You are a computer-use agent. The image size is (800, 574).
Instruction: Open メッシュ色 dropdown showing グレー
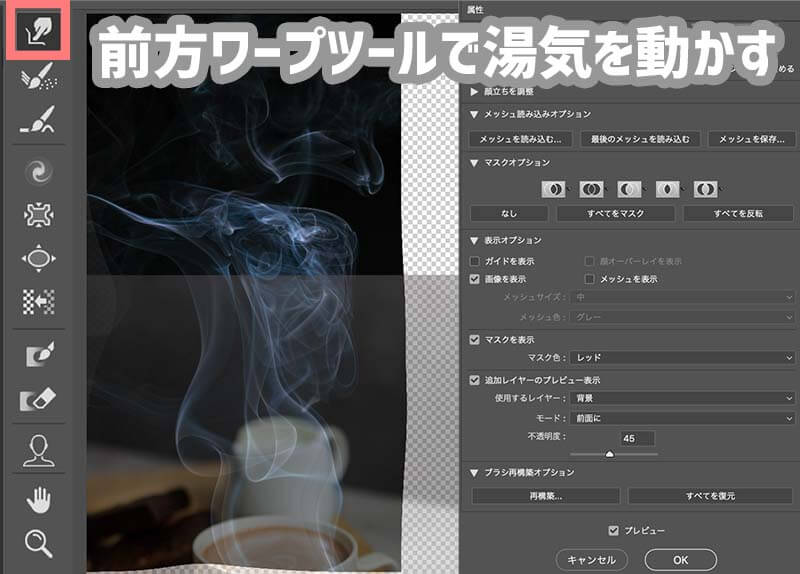tap(683, 317)
